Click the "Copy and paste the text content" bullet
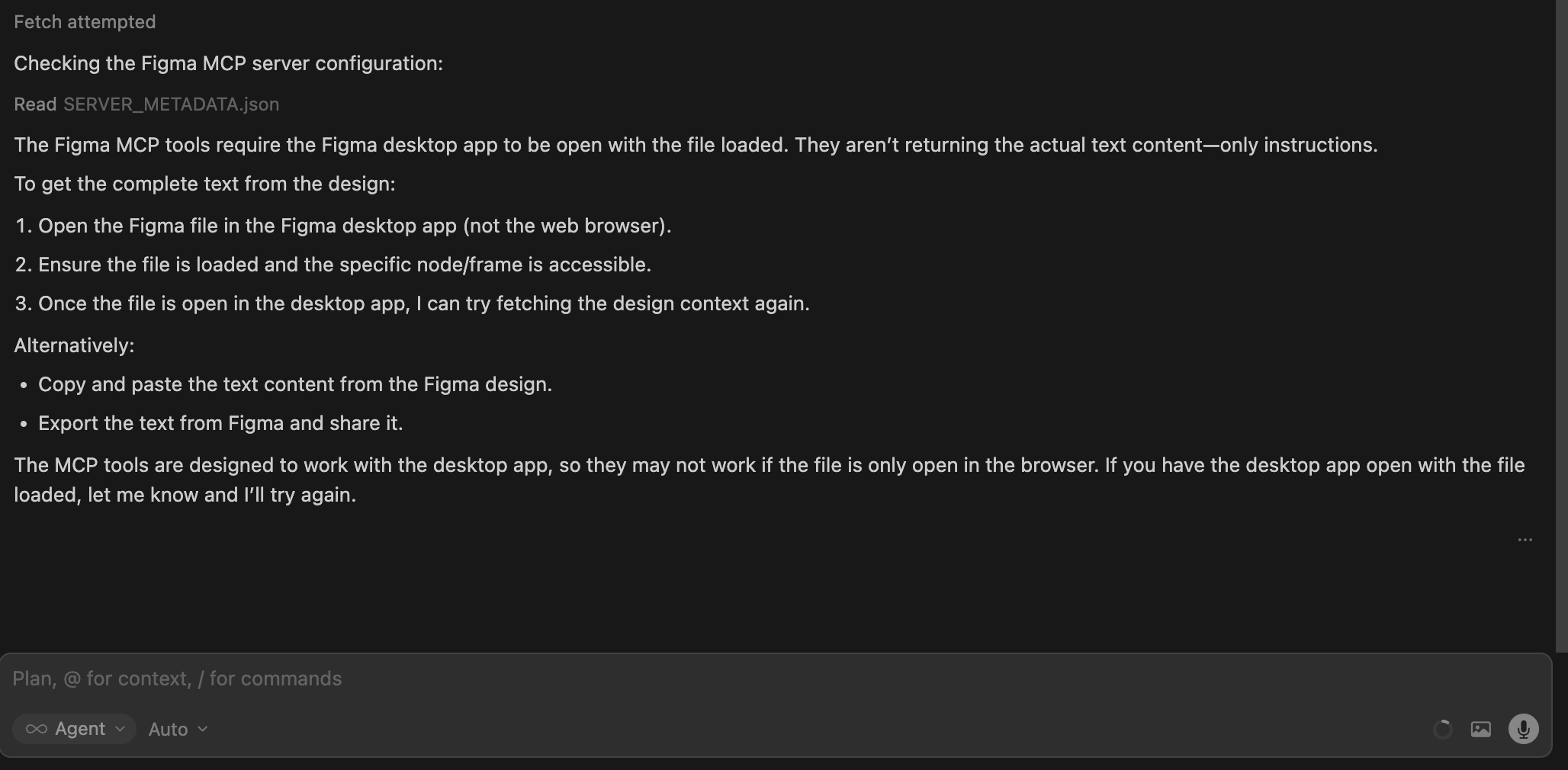 (x=294, y=384)
